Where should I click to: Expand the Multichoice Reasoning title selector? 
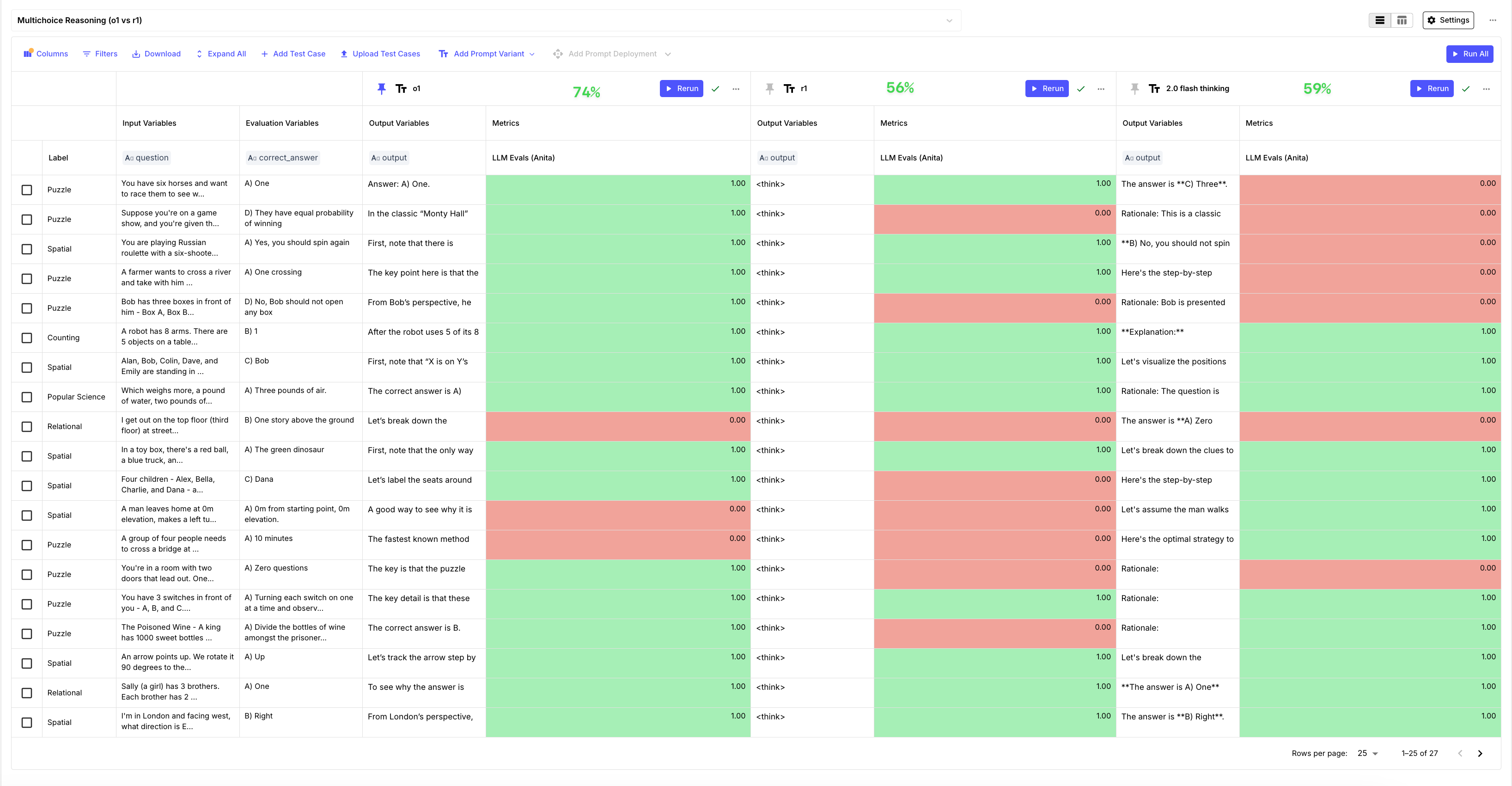click(949, 20)
